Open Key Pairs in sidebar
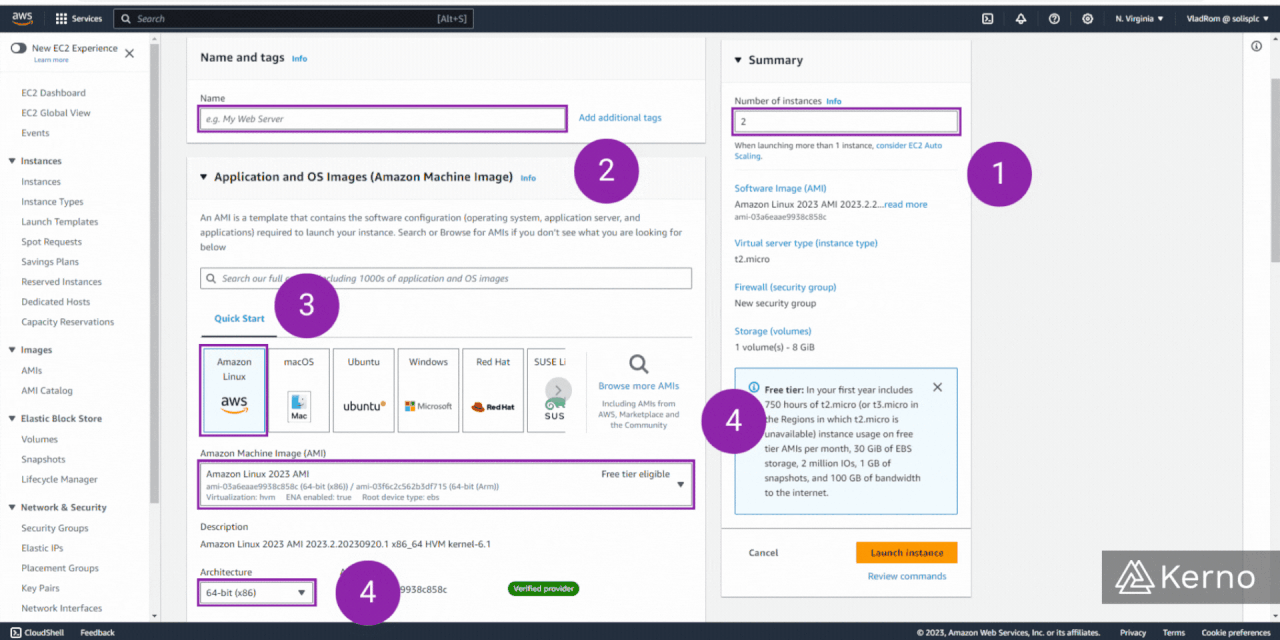Viewport: 1280px width, 640px height. pos(40,588)
